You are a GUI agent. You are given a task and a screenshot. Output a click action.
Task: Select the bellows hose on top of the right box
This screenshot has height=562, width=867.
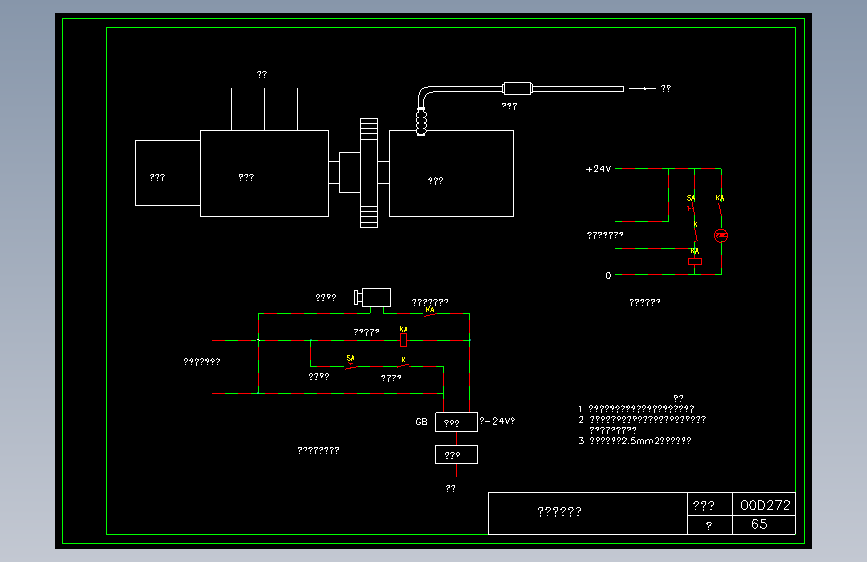(421, 122)
